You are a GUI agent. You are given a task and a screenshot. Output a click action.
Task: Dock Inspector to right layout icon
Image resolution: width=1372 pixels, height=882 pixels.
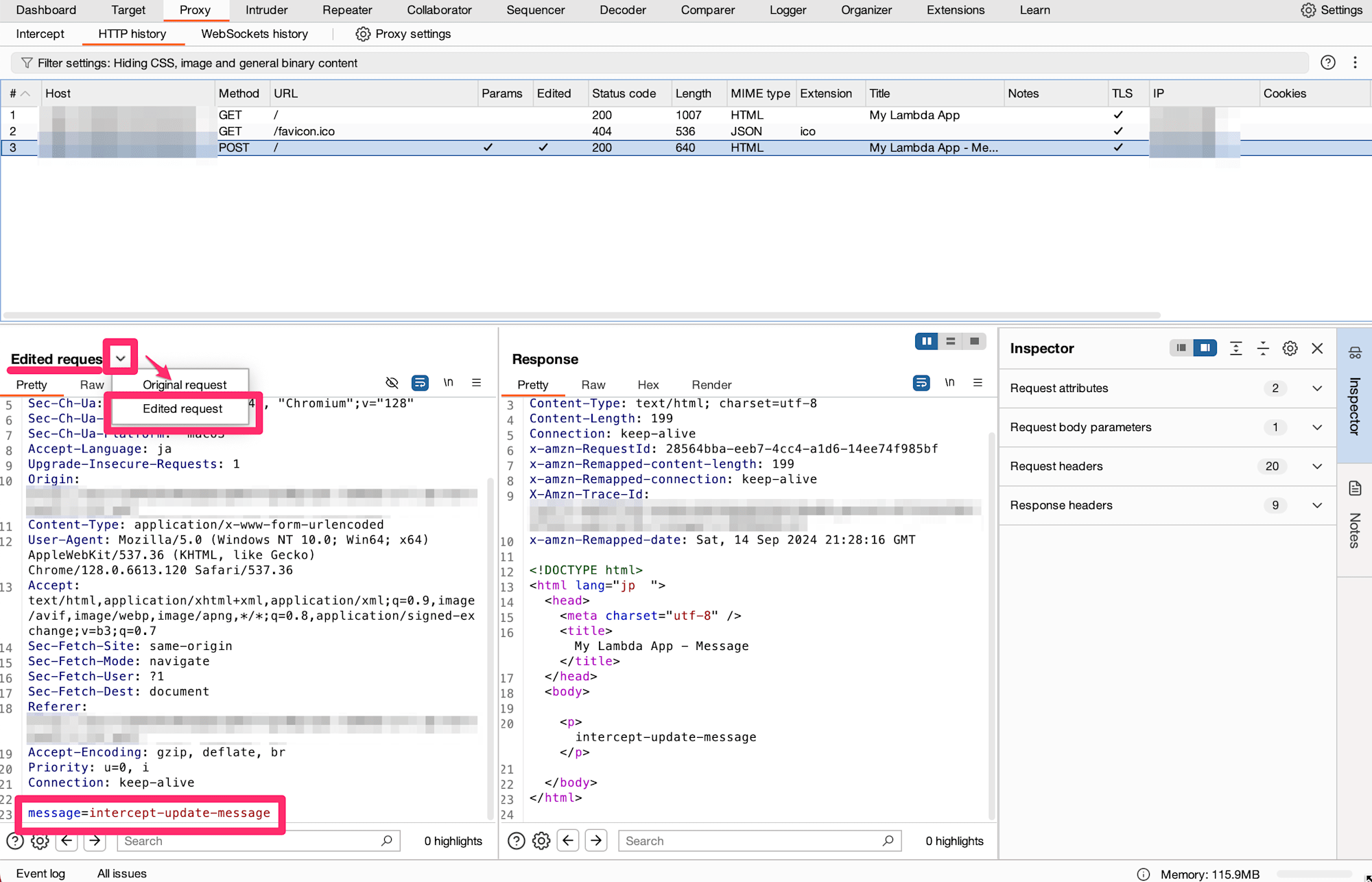click(x=1205, y=348)
